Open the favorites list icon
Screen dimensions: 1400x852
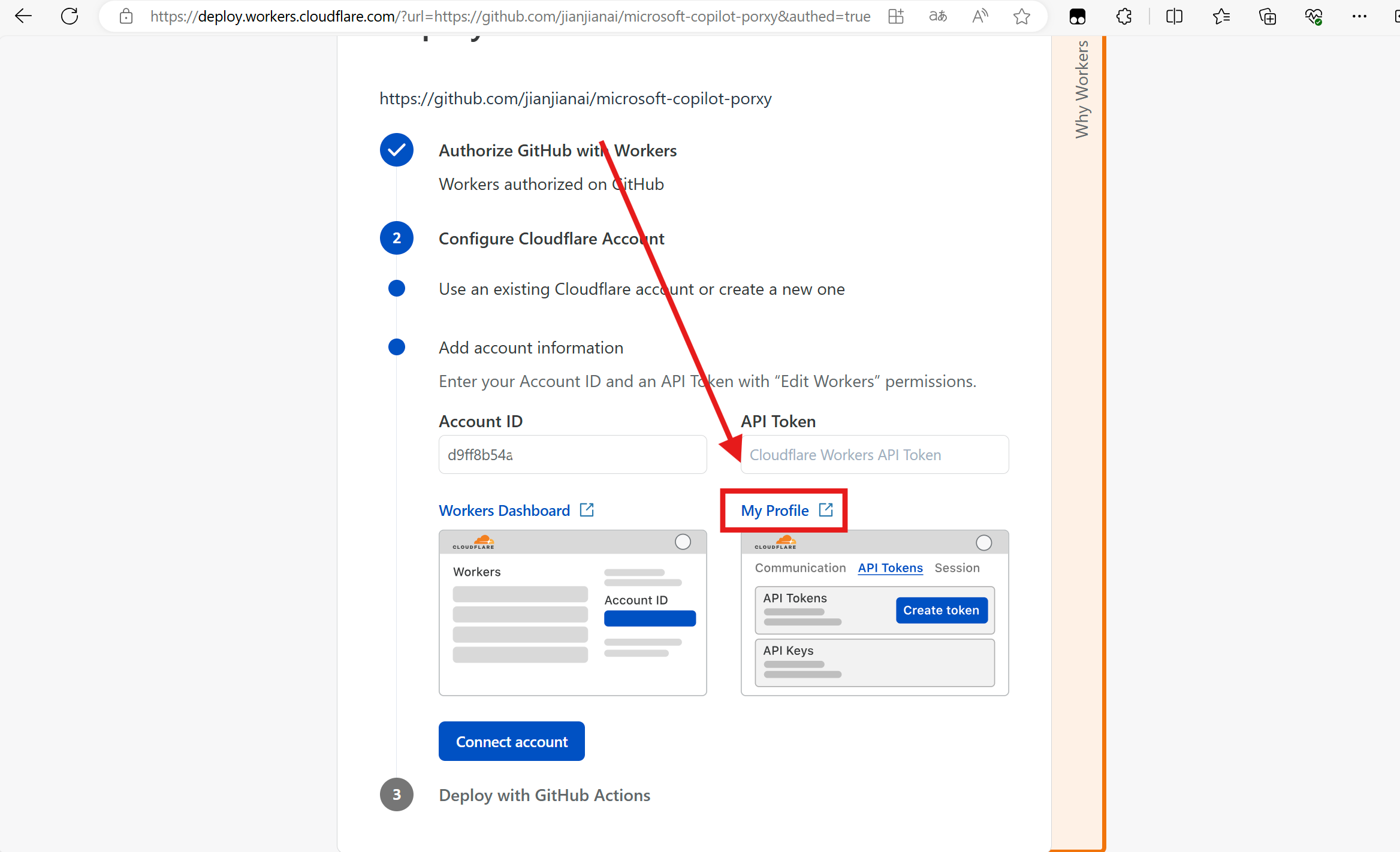pos(1221,16)
